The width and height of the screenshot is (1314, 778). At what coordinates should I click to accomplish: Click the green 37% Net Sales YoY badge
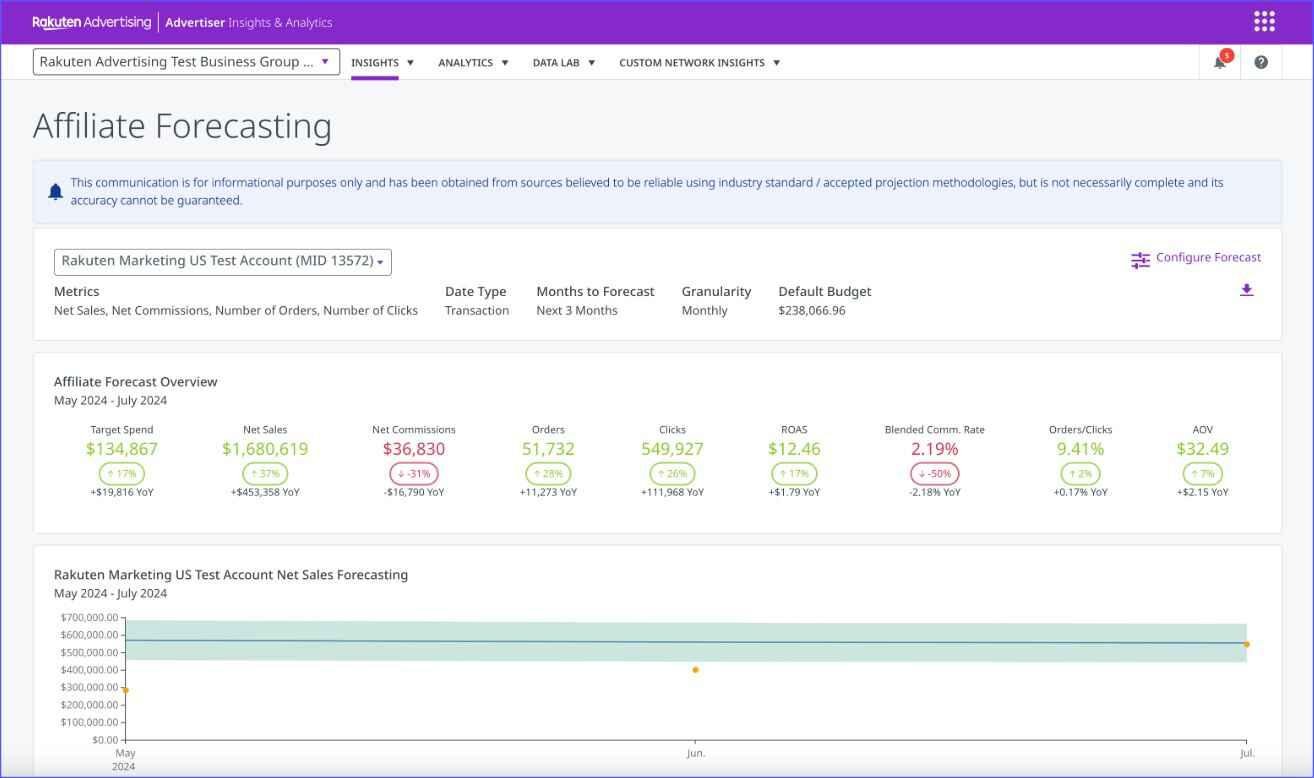point(265,473)
